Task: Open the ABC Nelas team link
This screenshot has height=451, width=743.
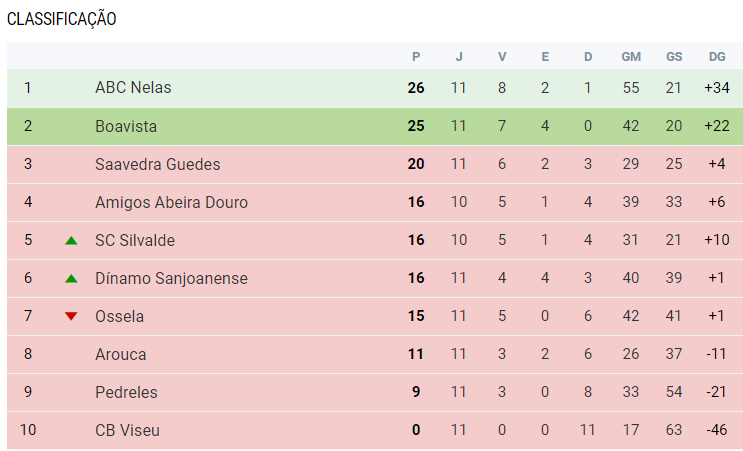Action: (133, 88)
